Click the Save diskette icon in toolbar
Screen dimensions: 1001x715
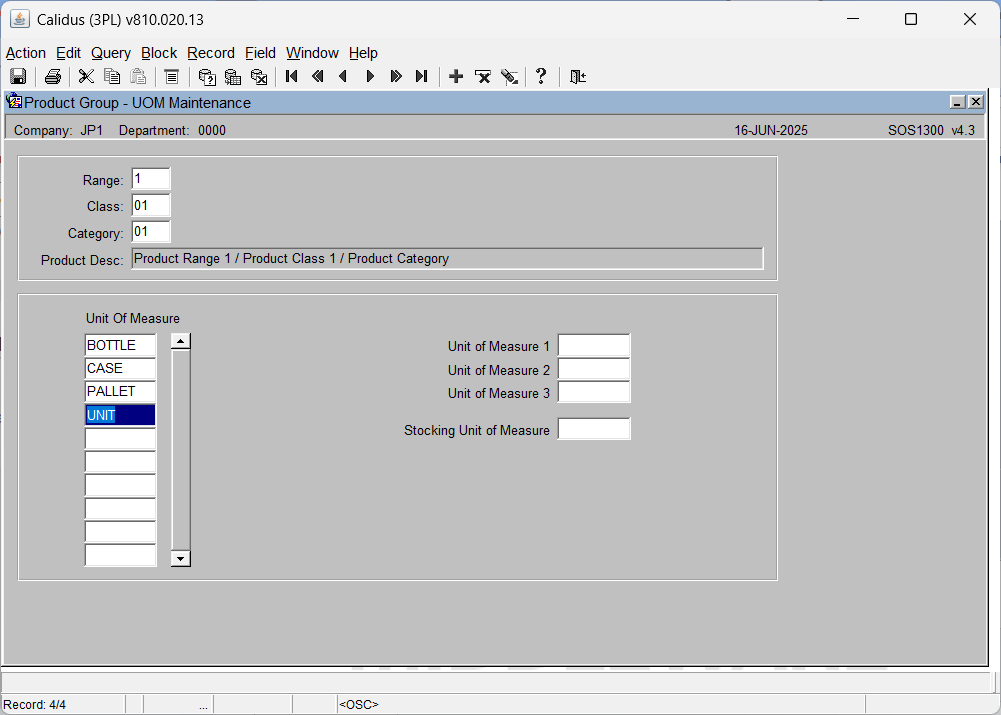tap(18, 77)
